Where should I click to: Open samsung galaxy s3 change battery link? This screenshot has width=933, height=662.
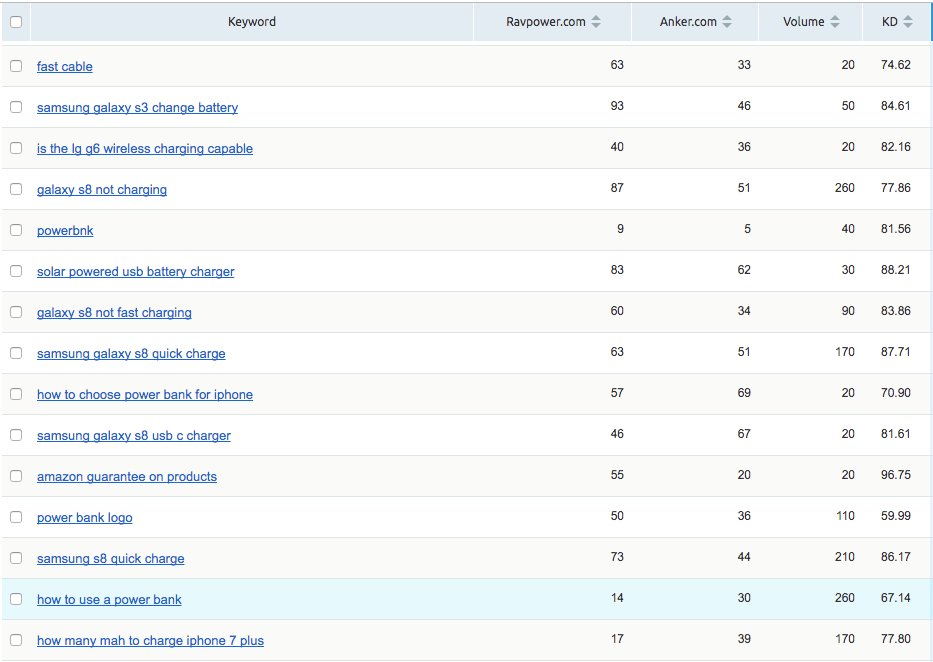pos(137,108)
